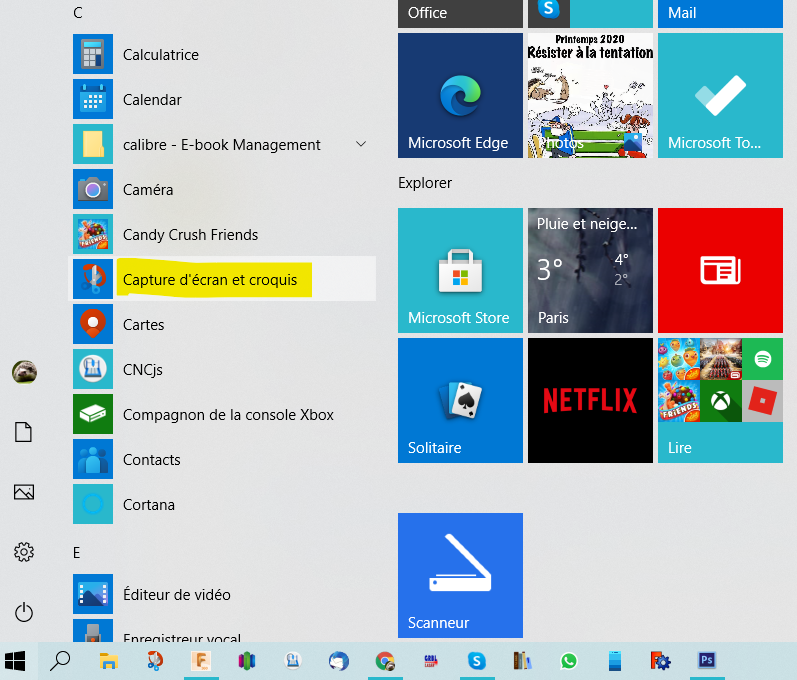Viewport: 797px width, 680px height.
Task: Open Spotify in the Lire tile
Action: [x=762, y=359]
